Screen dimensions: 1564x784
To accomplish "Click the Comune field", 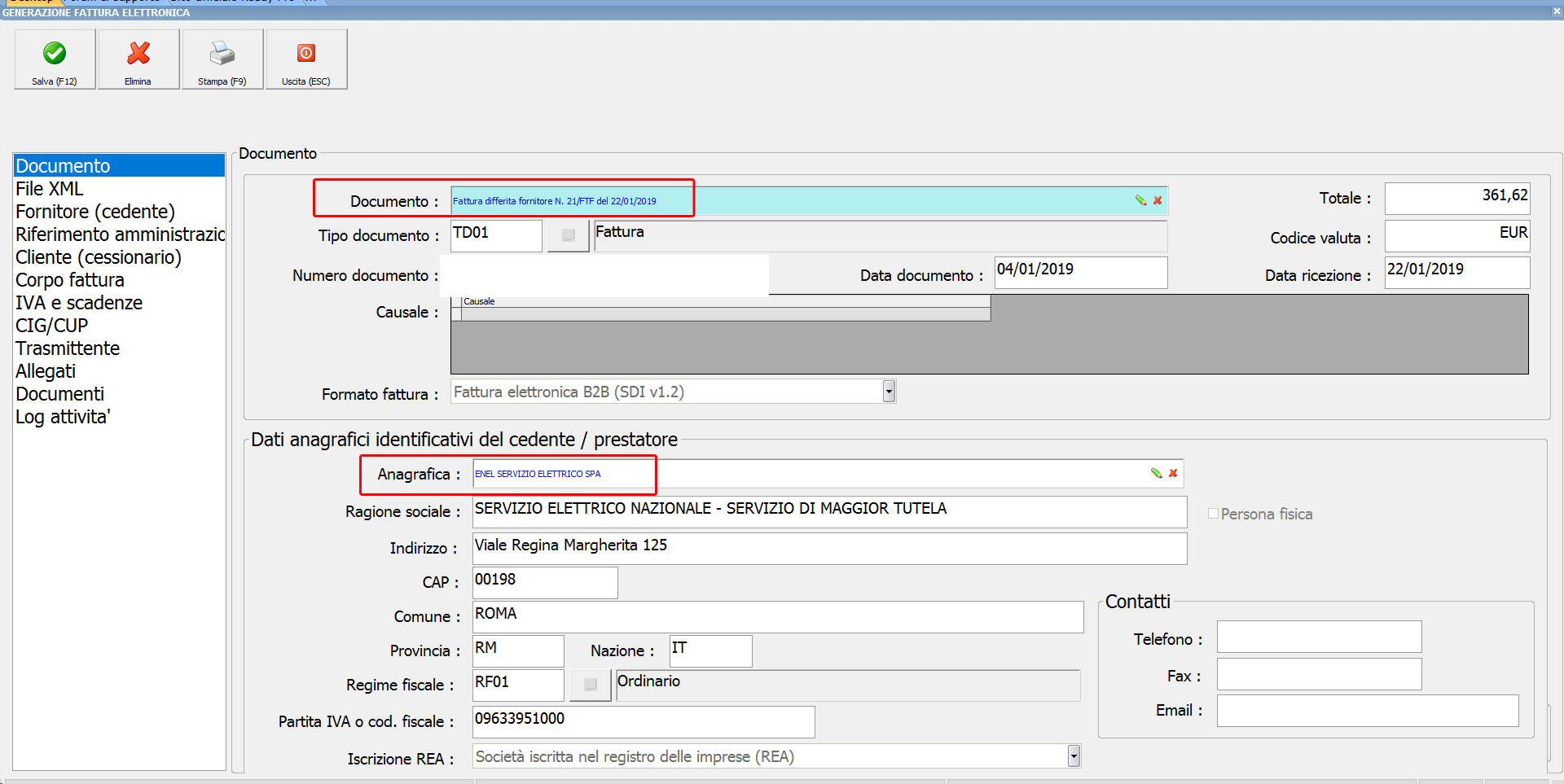I will 778,617.
